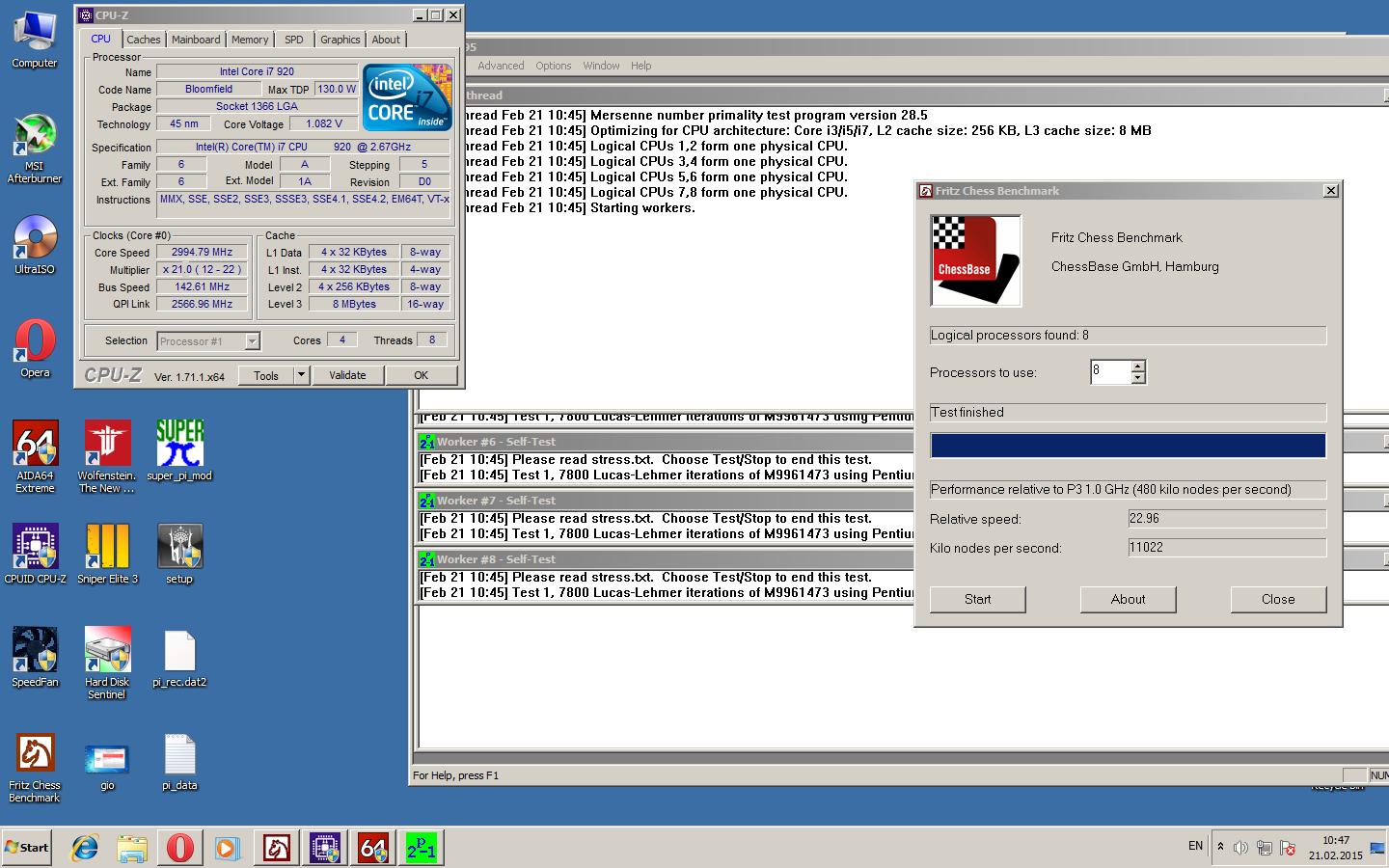This screenshot has height=868, width=1389.
Task: Open the Processor #1 selection dropdown
Action: tap(252, 341)
